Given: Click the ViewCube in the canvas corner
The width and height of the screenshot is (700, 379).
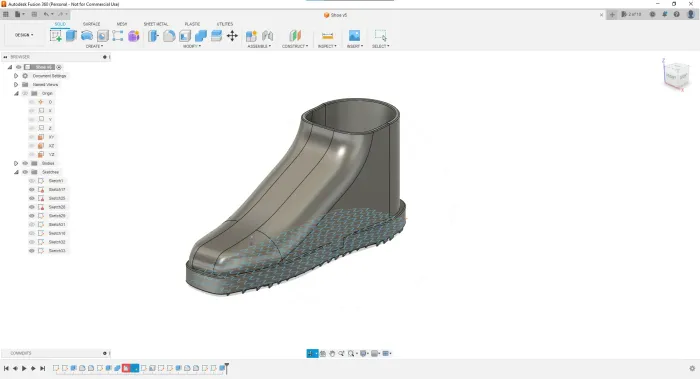Looking at the screenshot, I should [x=676, y=75].
